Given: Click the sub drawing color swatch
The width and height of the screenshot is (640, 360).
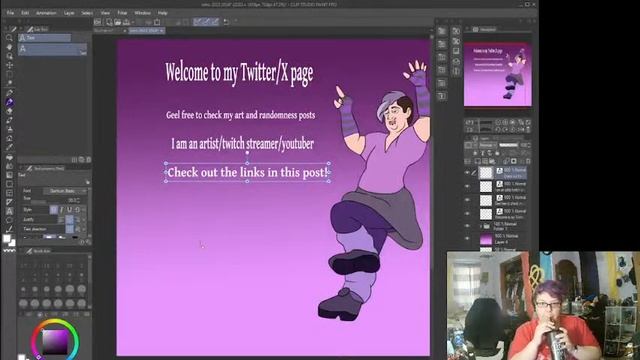Looking at the screenshot, I should tap(13, 243).
